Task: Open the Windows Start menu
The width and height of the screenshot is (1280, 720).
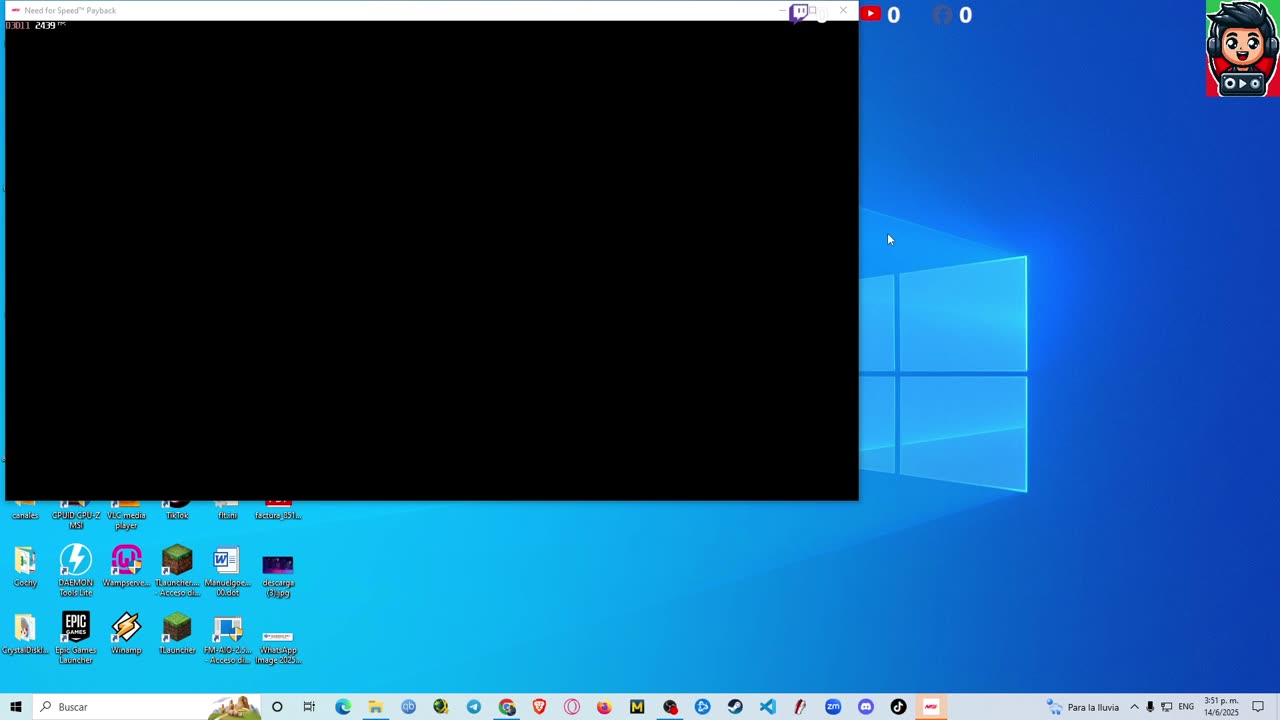Action: point(16,707)
